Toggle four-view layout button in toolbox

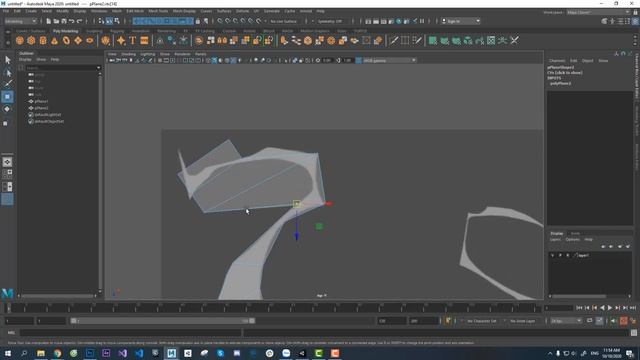coord(7,174)
